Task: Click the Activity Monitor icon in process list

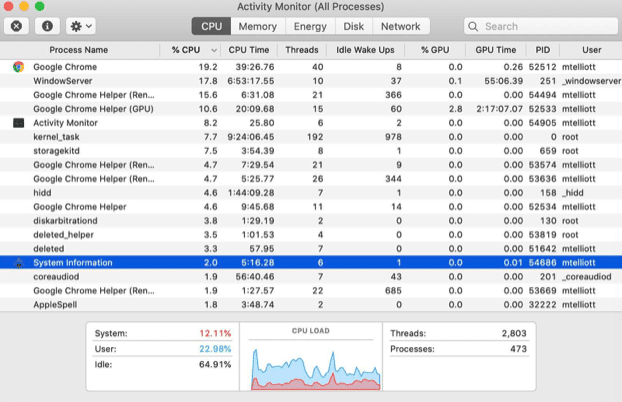Action: pos(18,122)
